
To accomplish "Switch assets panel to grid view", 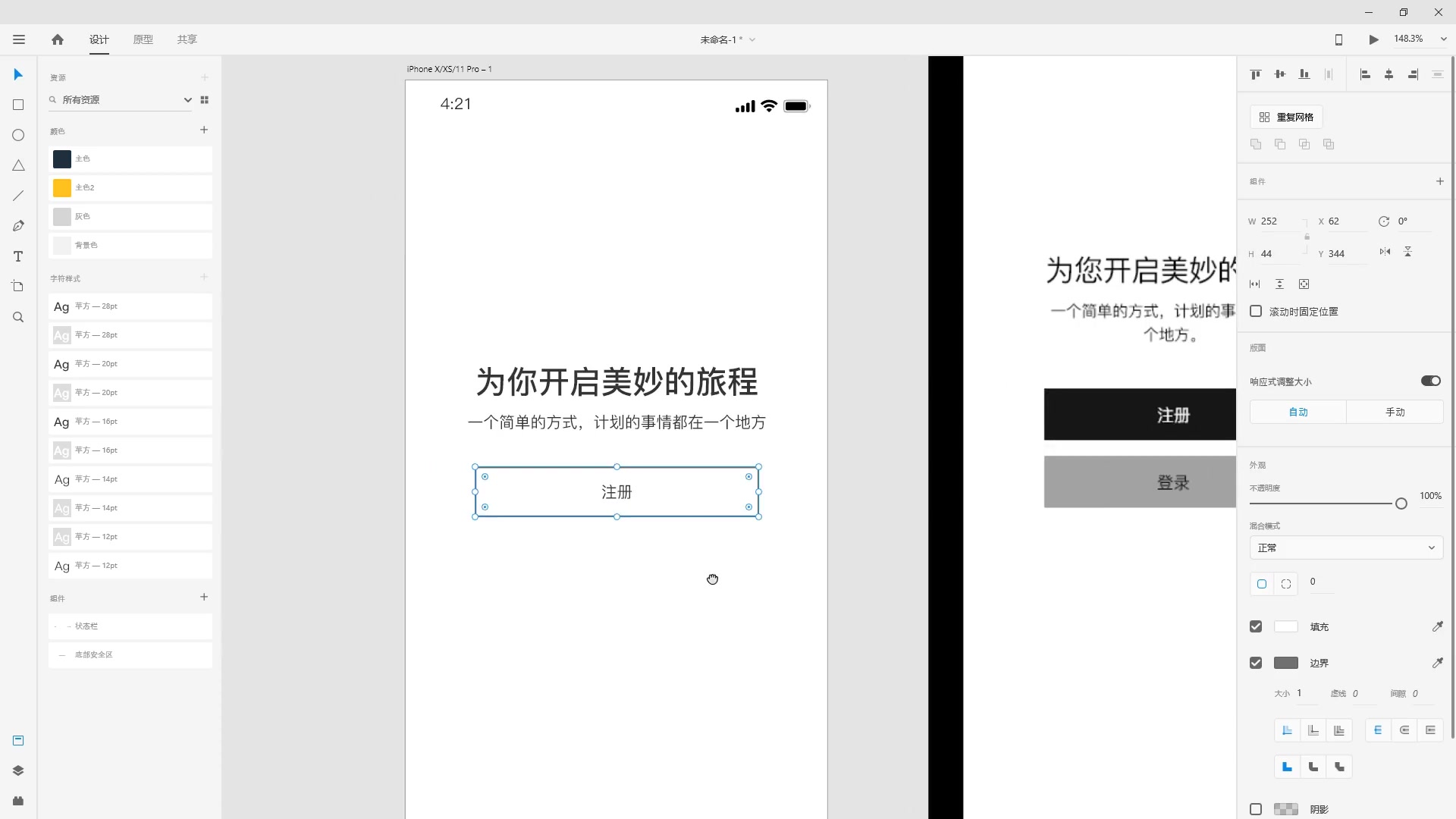I will pos(204,100).
